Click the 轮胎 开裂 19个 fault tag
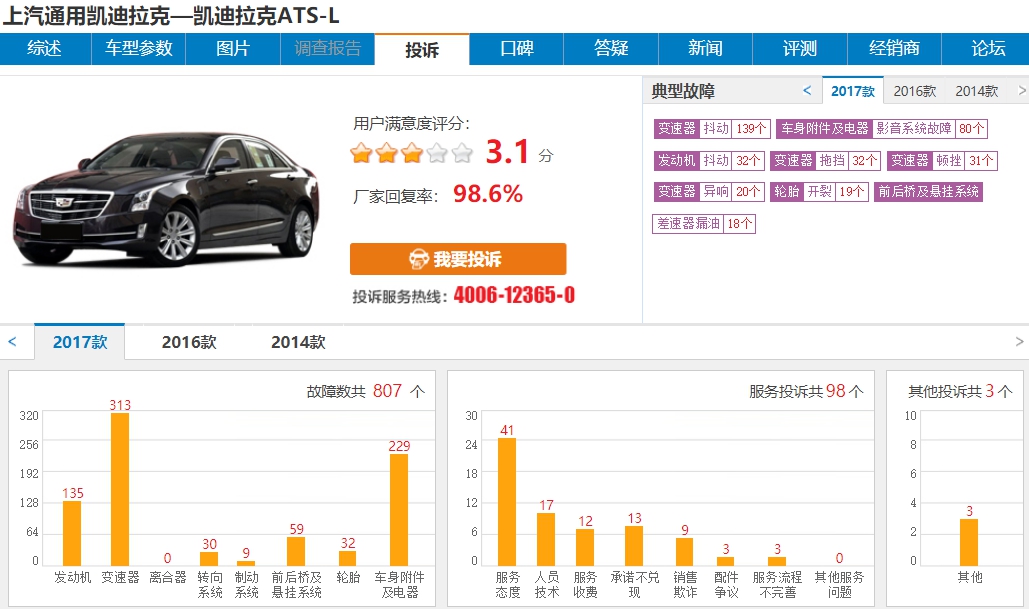The image size is (1029, 609). [819, 192]
